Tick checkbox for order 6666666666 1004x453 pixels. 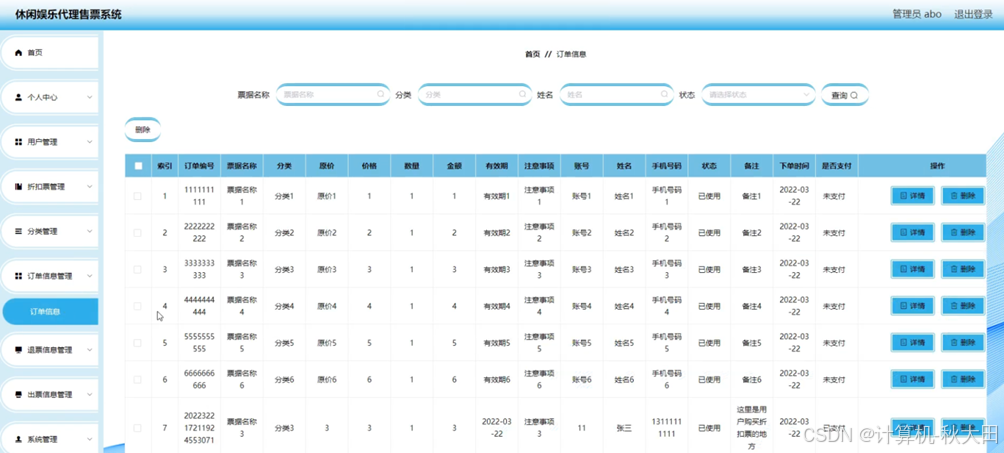coord(138,379)
